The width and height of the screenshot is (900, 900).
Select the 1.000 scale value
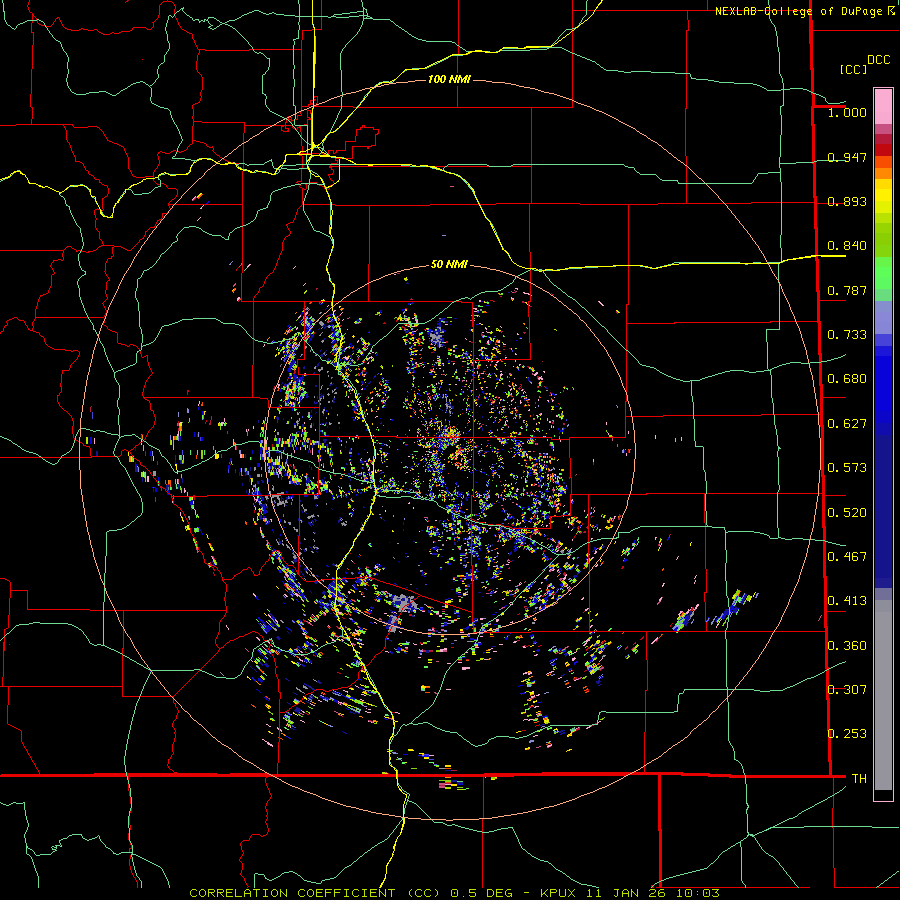[847, 112]
